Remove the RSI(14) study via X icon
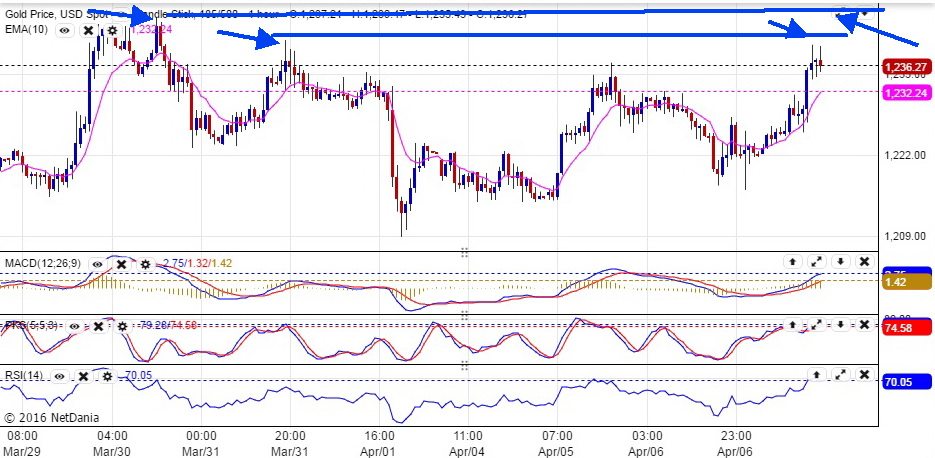Screen dimensions: 935x458 (x=83, y=376)
